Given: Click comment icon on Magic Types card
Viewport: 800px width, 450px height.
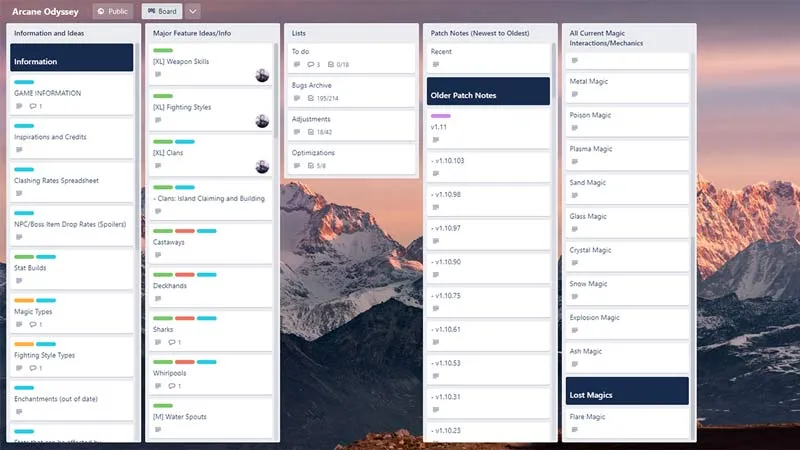Looking at the screenshot, I should (x=35, y=324).
